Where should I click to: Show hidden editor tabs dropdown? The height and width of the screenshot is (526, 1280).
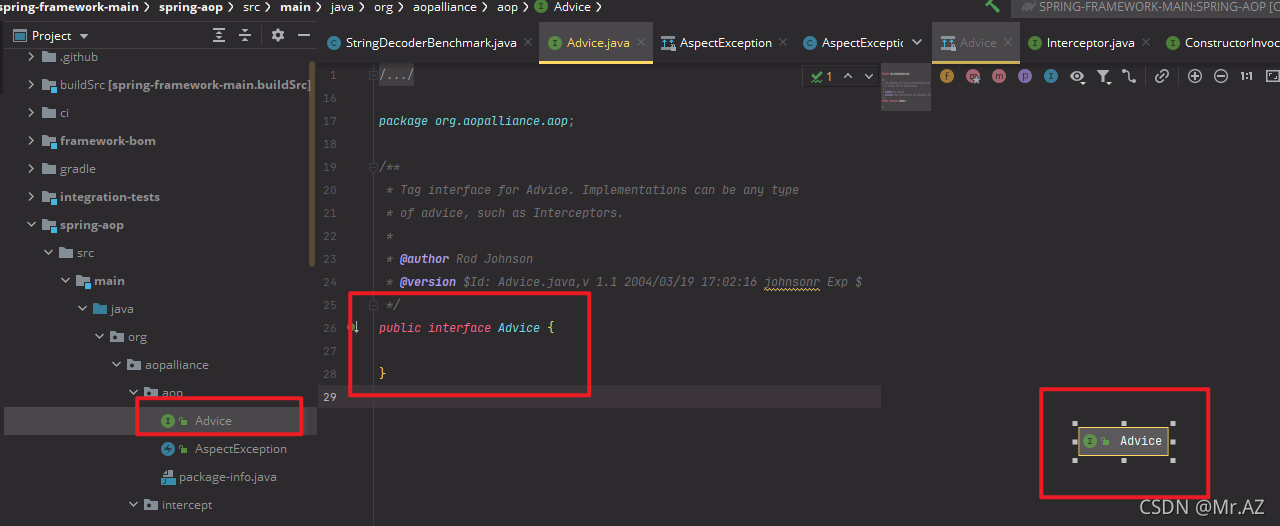[x=917, y=43]
